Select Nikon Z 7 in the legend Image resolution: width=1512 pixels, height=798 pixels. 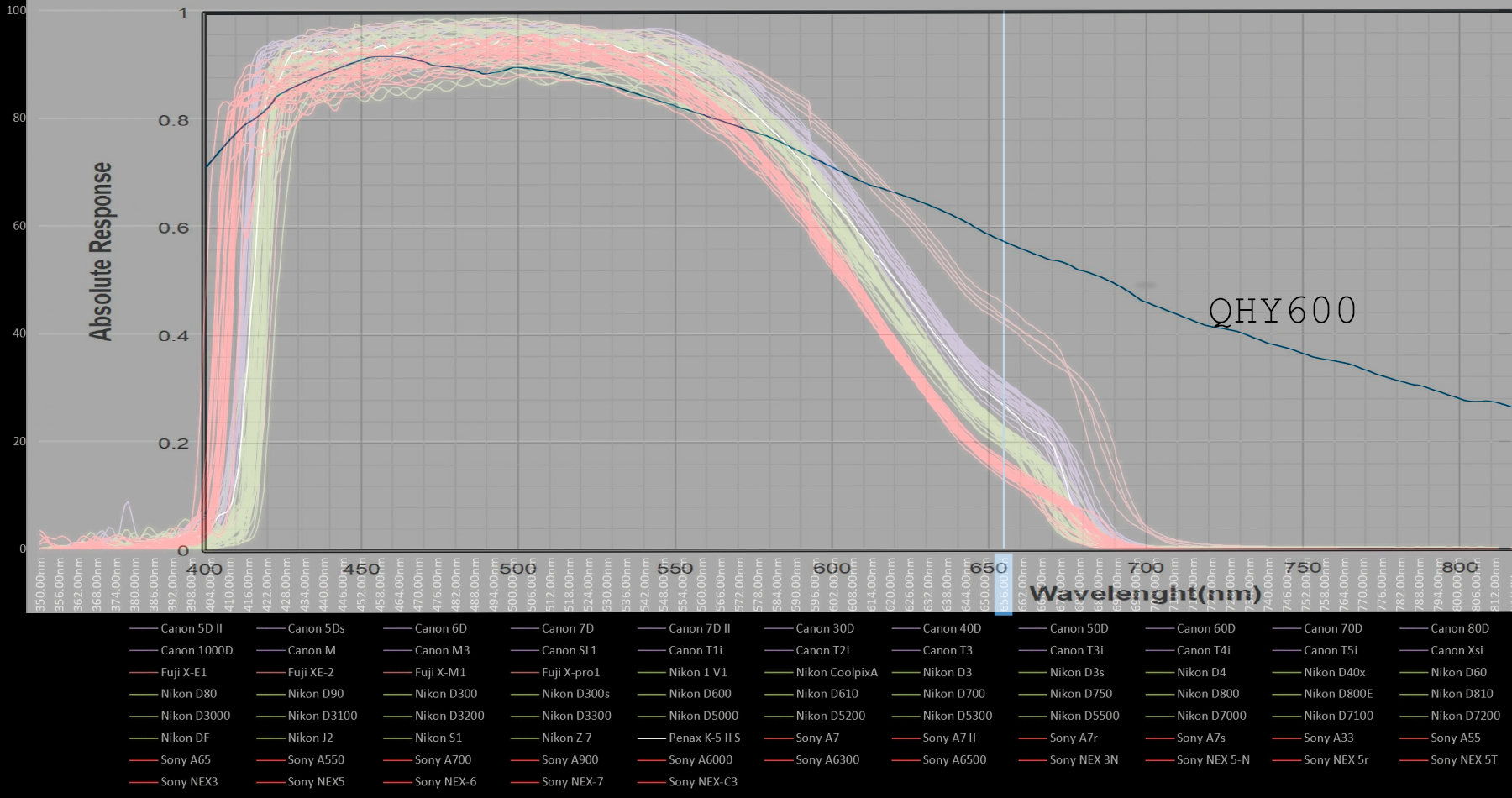click(x=566, y=738)
